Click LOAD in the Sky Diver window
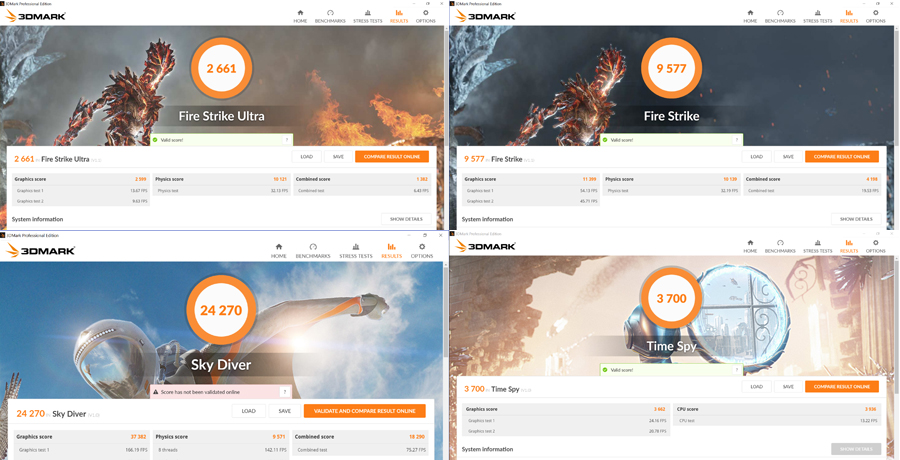 pyautogui.click(x=249, y=411)
